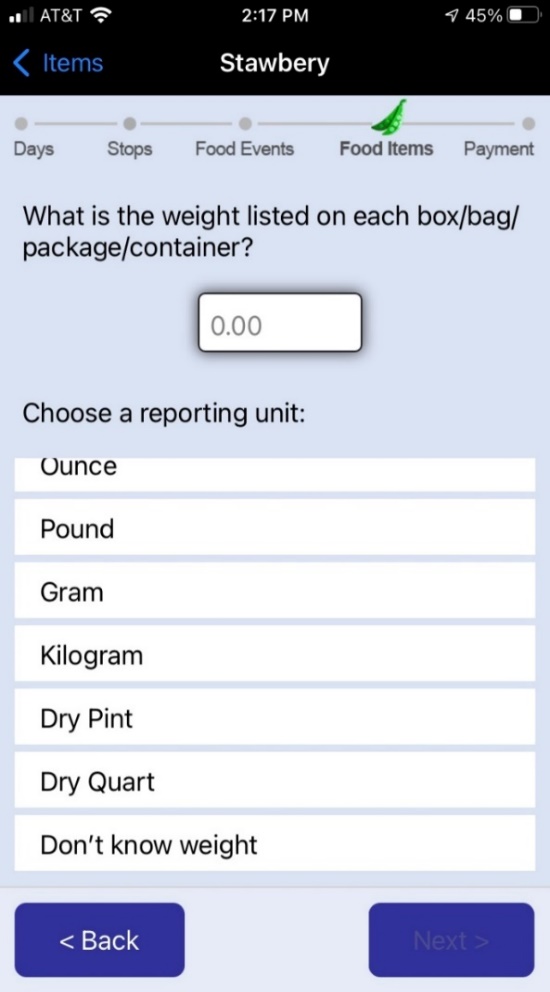Screen dimensions: 550x992
Task: Focus the weight input field showing 0.00
Action: point(280,323)
